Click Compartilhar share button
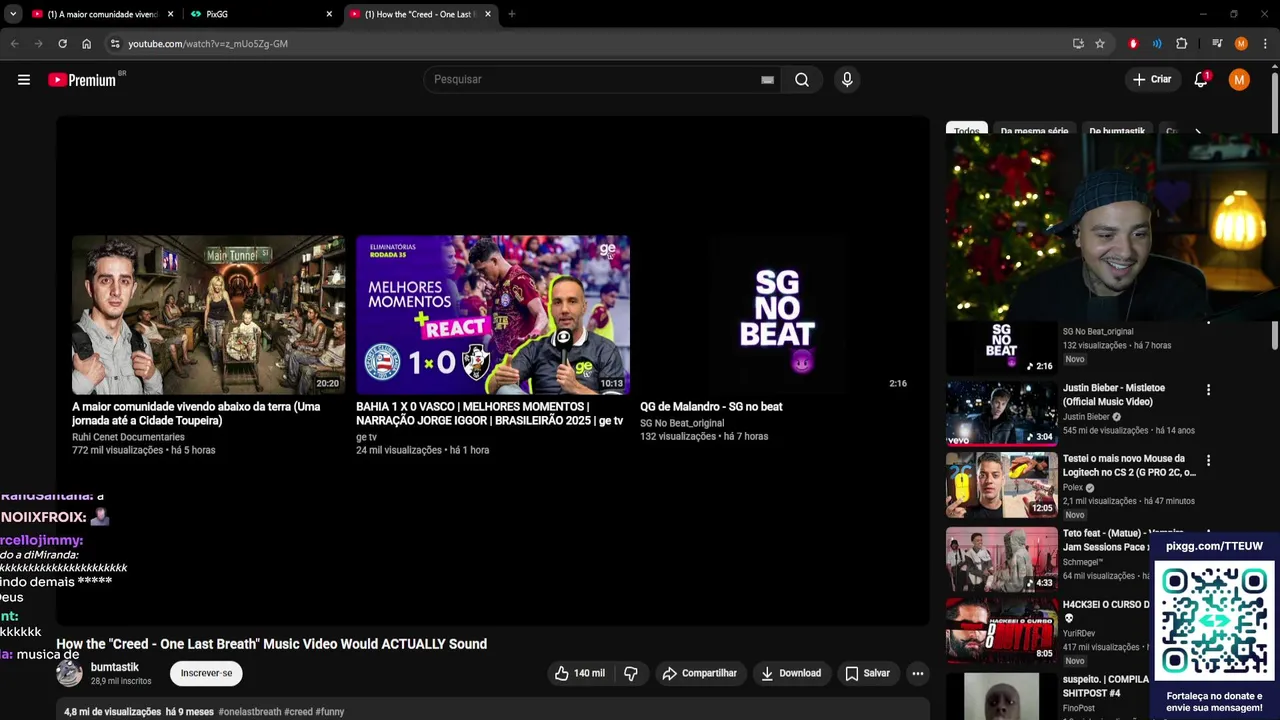 tap(700, 673)
